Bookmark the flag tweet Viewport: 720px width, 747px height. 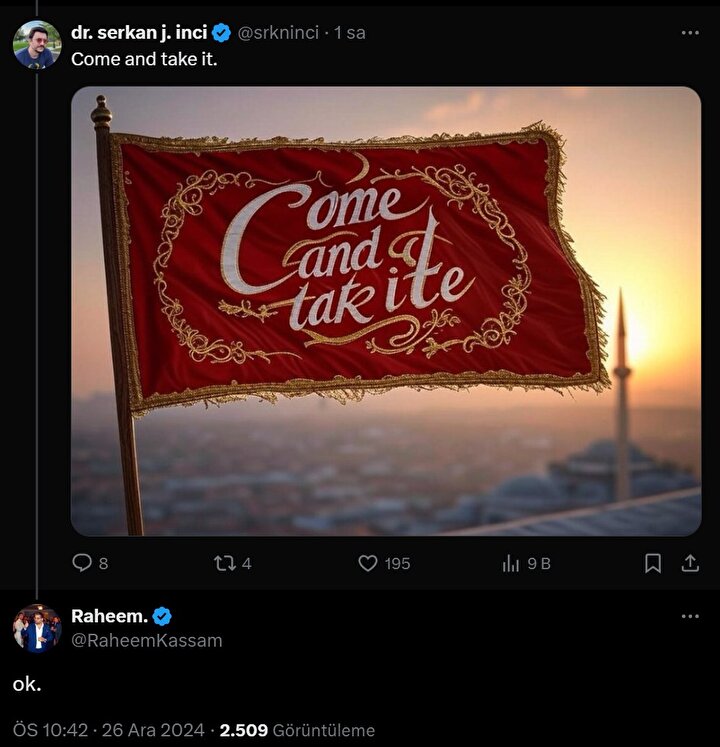(x=653, y=563)
